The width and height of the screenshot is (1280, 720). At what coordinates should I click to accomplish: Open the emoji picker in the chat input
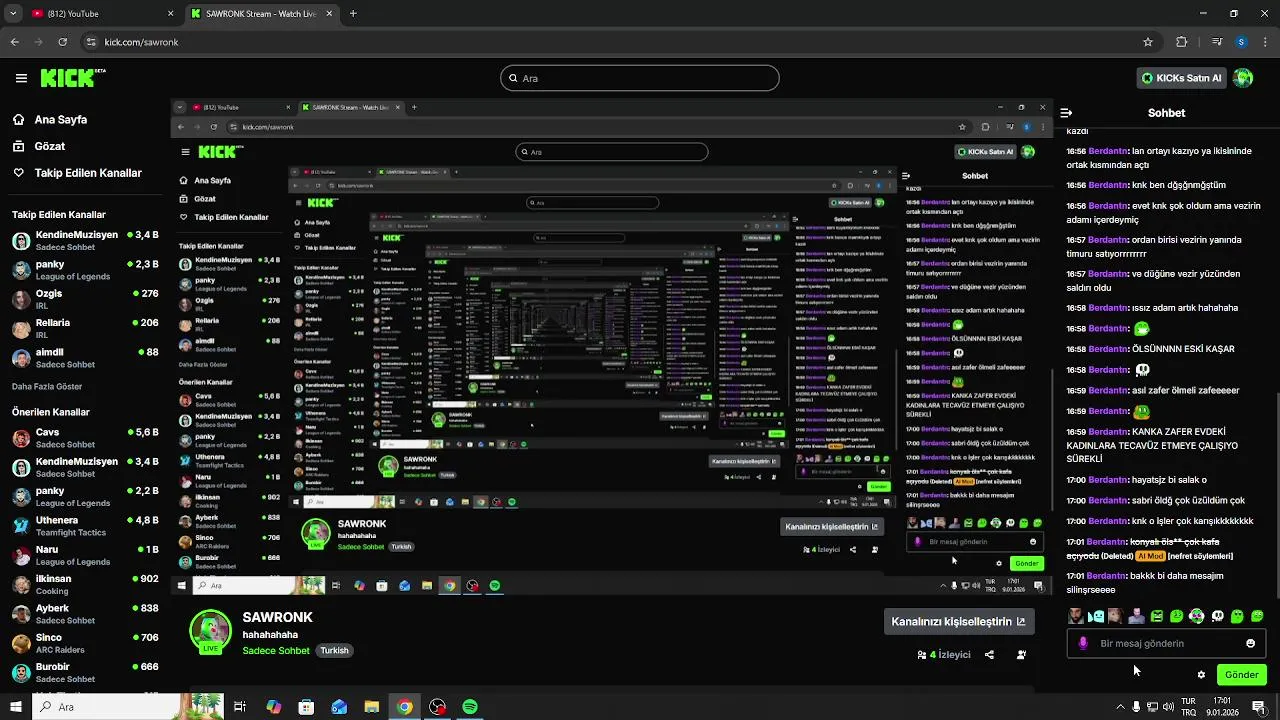(1250, 643)
